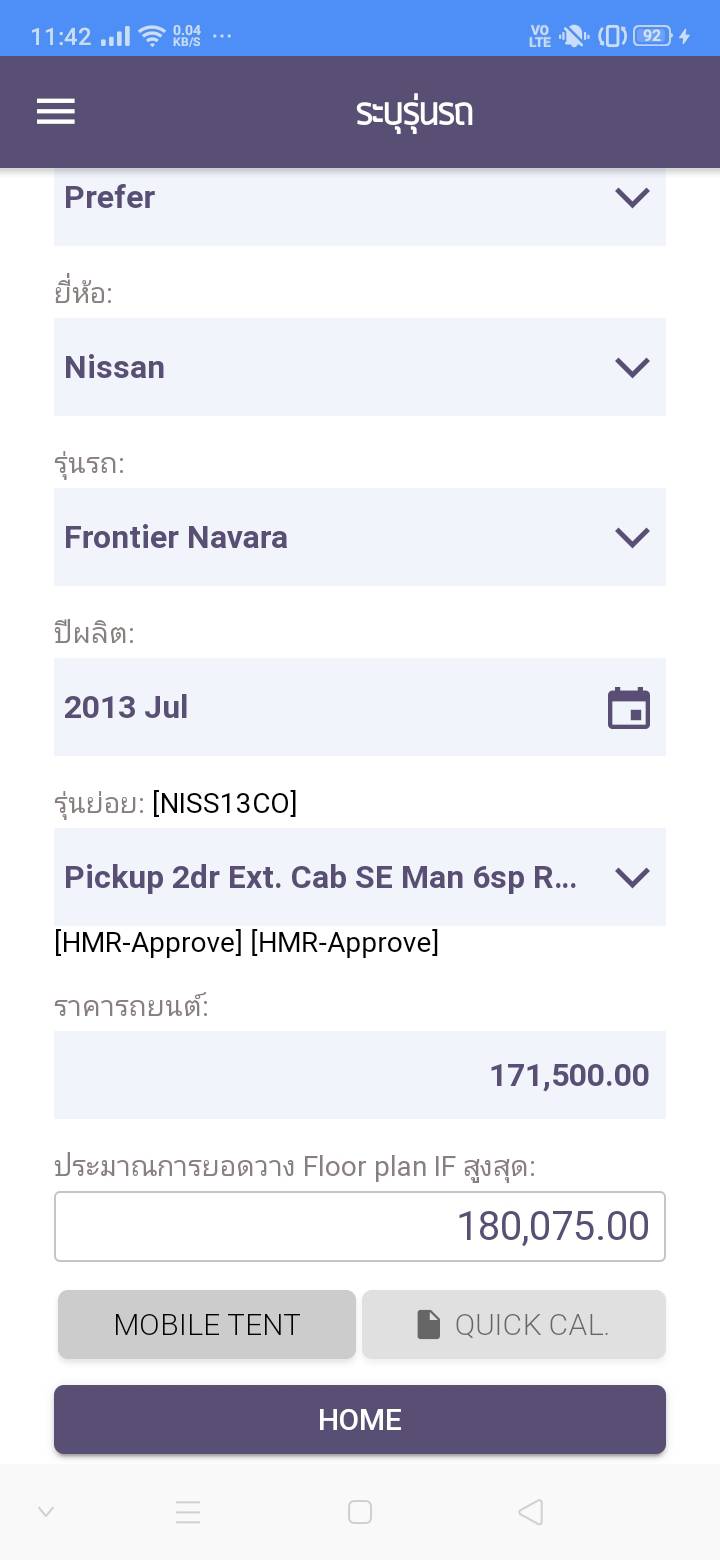Tap the Wi-Fi signal status icon
Viewport: 720px width, 1560px height.
pos(152,37)
